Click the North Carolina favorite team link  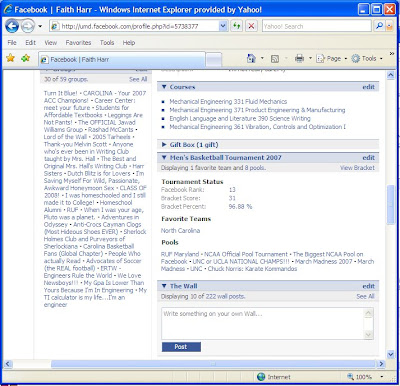tap(180, 231)
